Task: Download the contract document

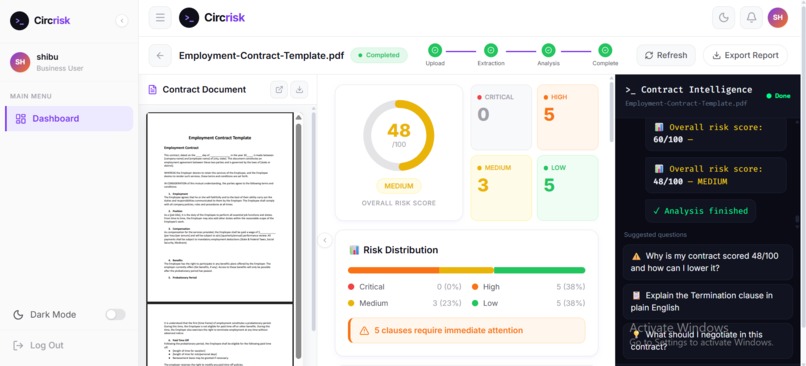Action: click(x=299, y=89)
